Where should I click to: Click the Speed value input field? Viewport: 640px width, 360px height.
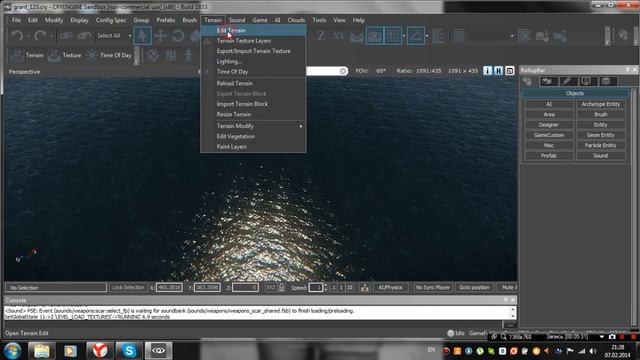(x=316, y=287)
